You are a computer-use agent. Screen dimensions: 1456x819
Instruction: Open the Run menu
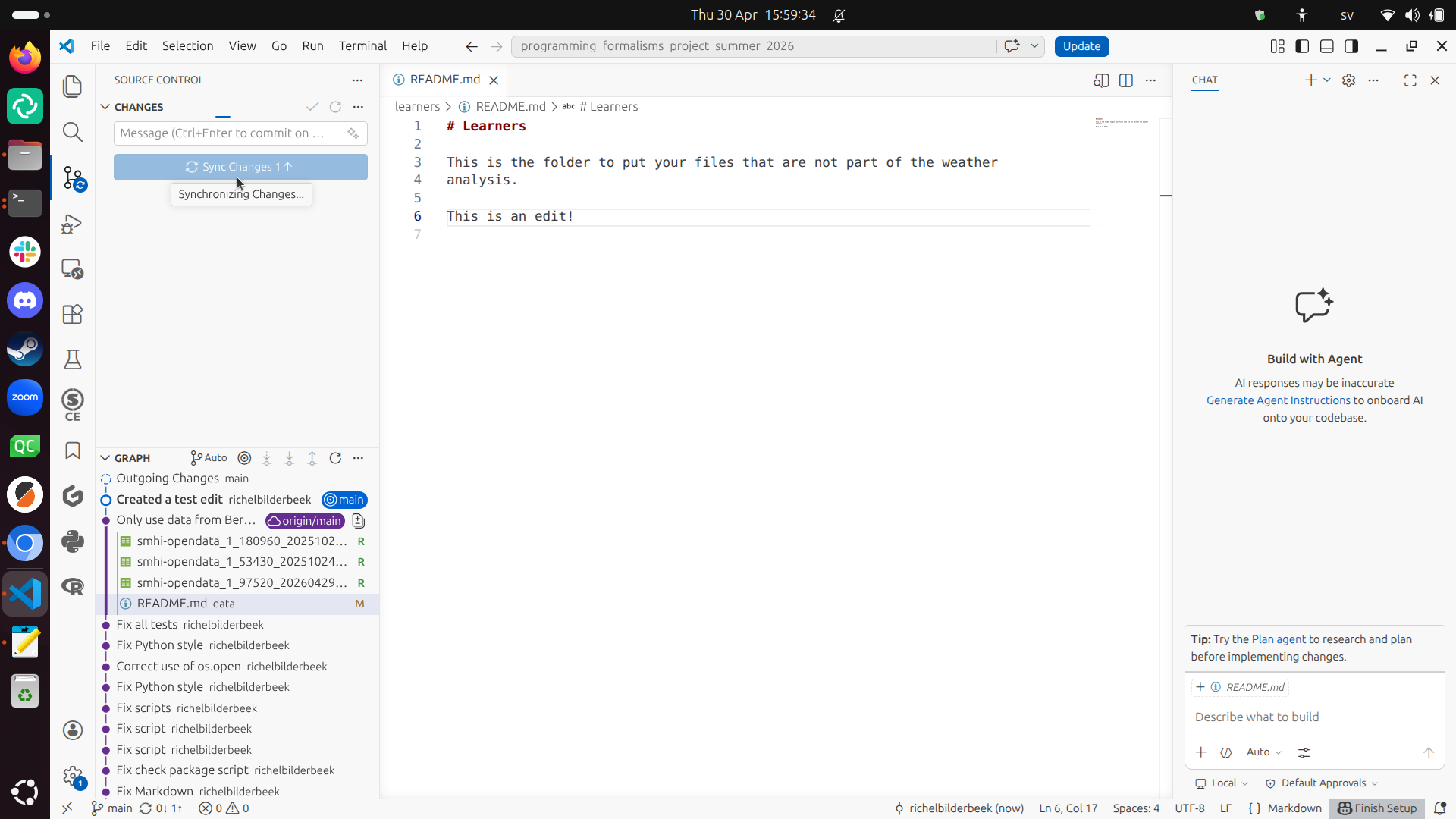click(x=312, y=46)
